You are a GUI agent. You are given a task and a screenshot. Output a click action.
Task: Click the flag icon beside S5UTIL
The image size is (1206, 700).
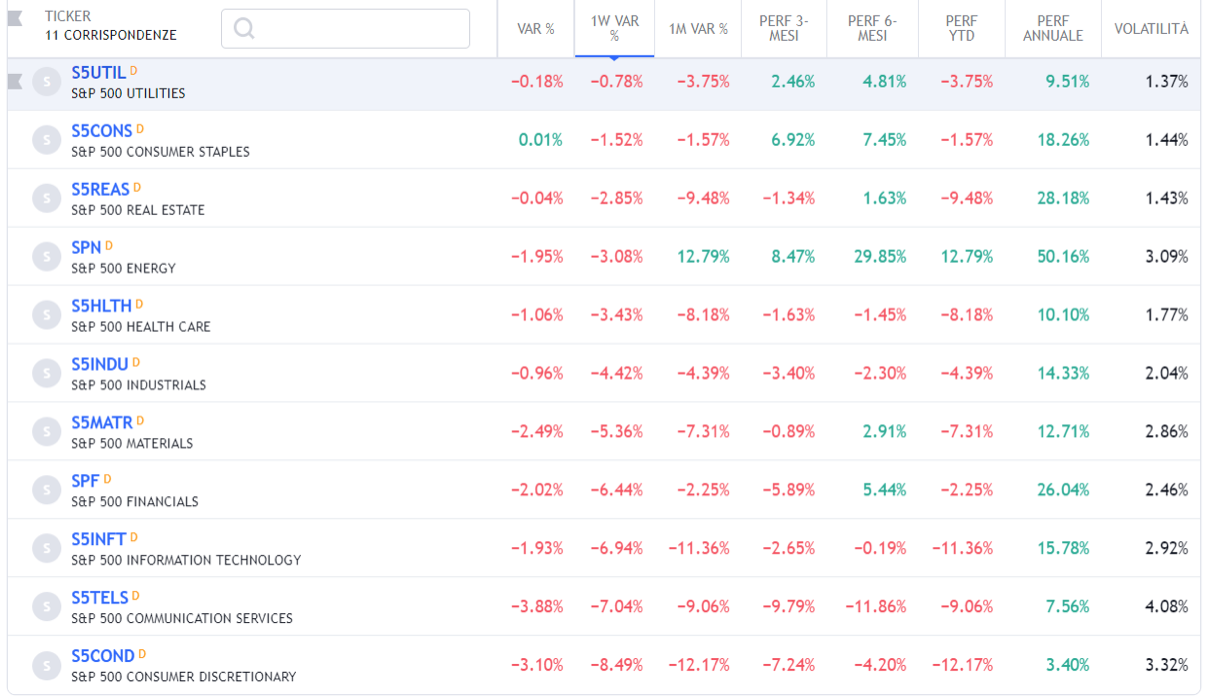[x=15, y=81]
